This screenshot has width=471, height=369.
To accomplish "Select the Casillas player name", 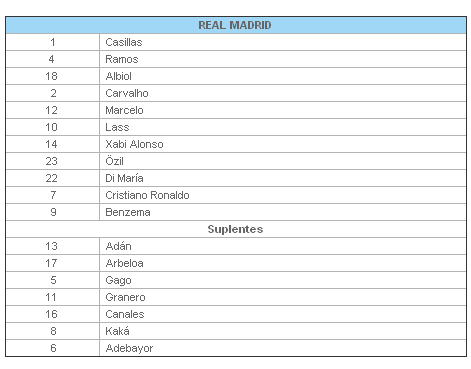I will pyautogui.click(x=124, y=42).
